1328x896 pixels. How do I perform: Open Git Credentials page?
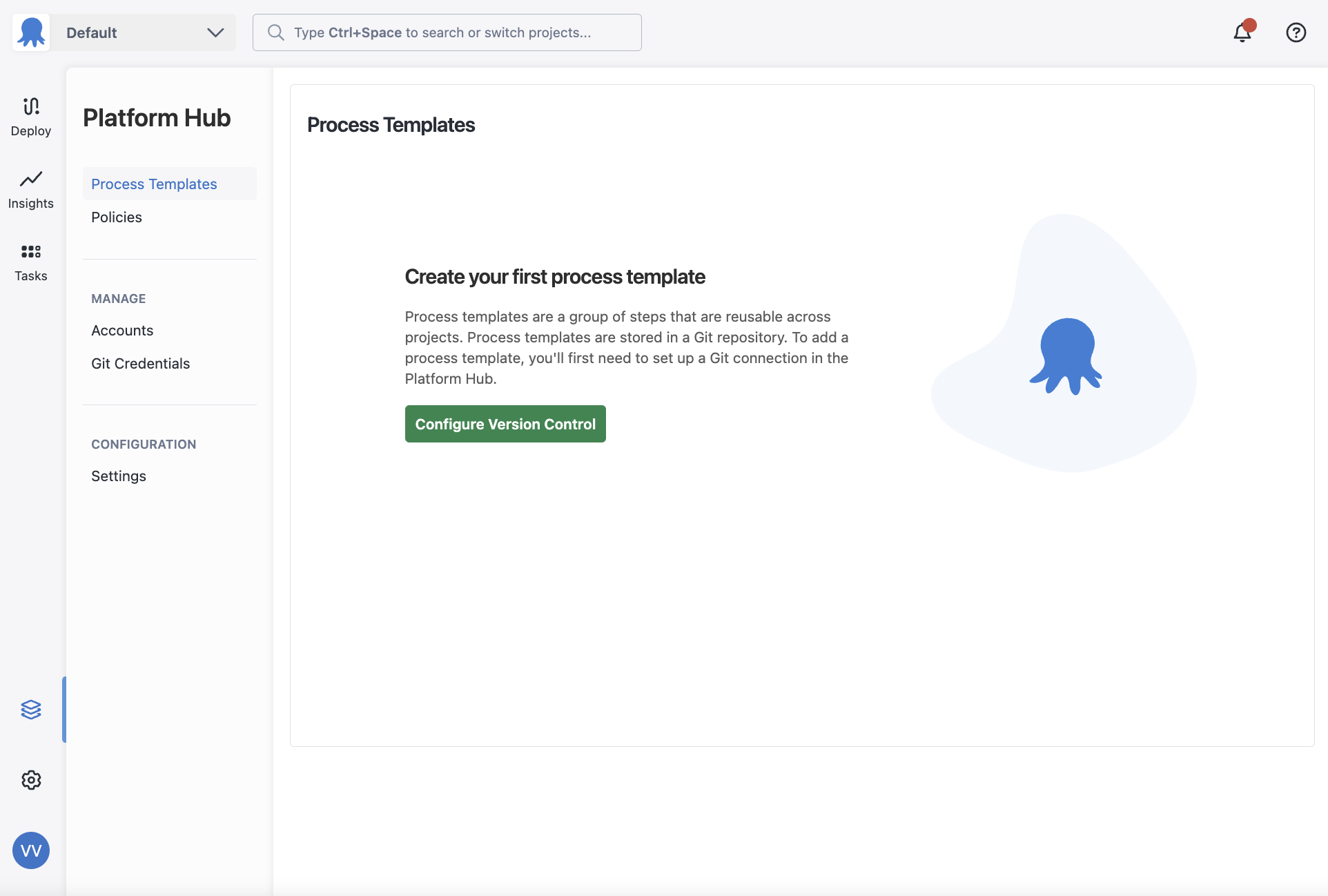(x=140, y=364)
